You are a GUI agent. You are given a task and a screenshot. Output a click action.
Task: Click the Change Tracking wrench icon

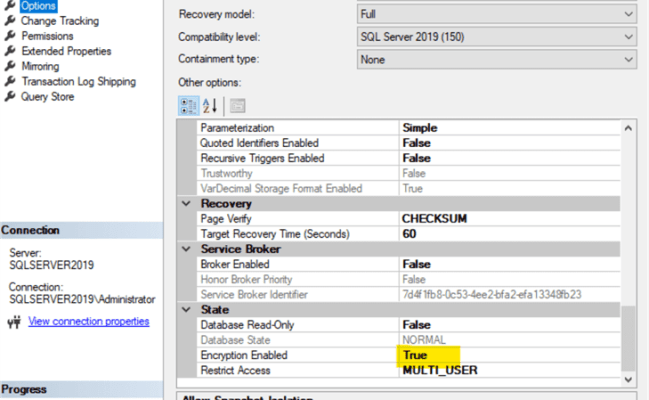[10, 21]
